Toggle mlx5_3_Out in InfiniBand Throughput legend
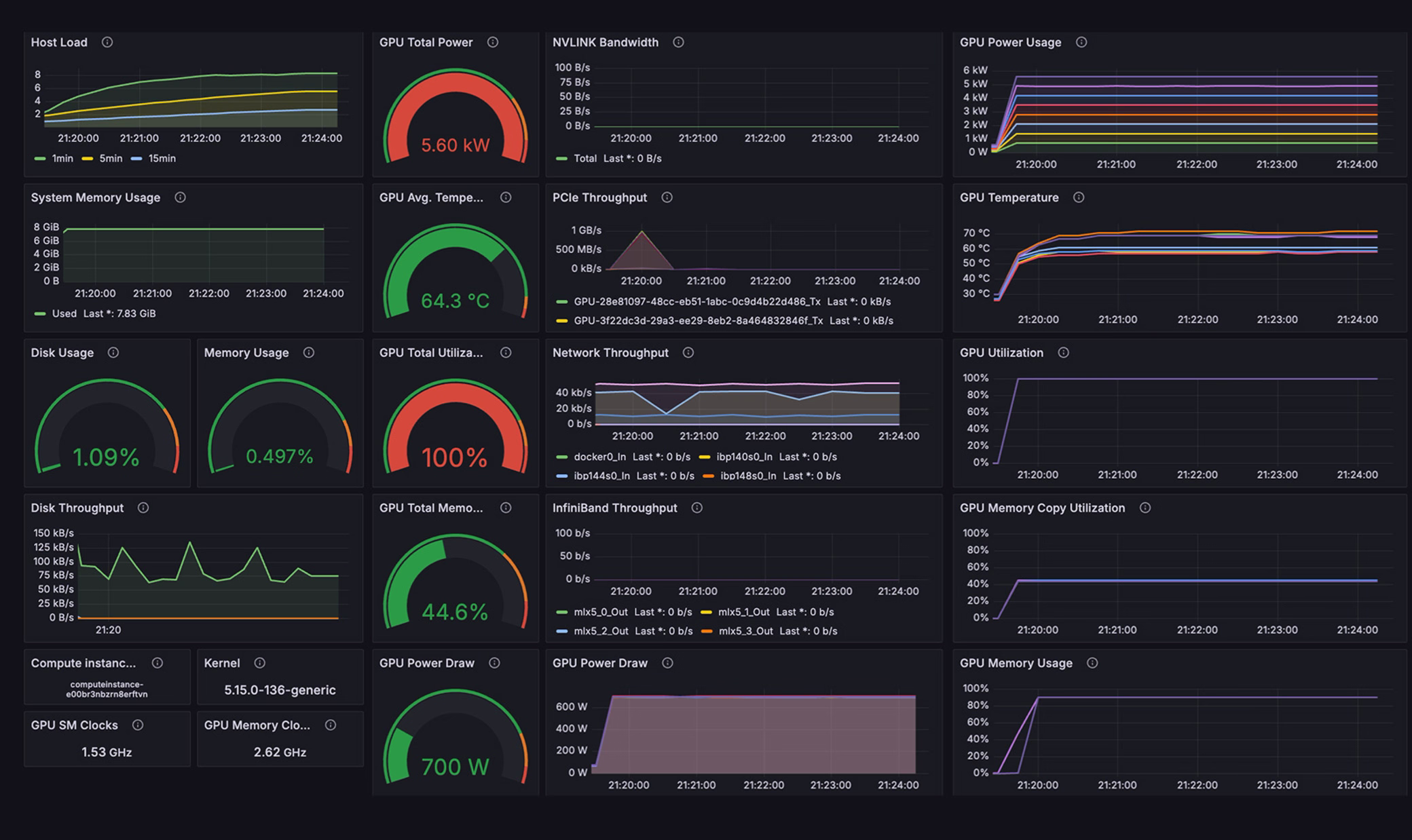 pyautogui.click(x=747, y=631)
